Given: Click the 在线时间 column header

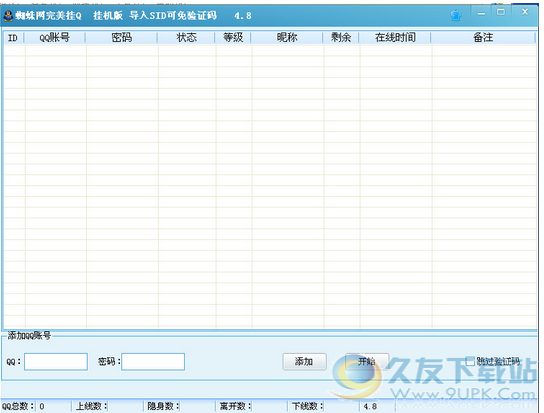Looking at the screenshot, I should [x=395, y=37].
